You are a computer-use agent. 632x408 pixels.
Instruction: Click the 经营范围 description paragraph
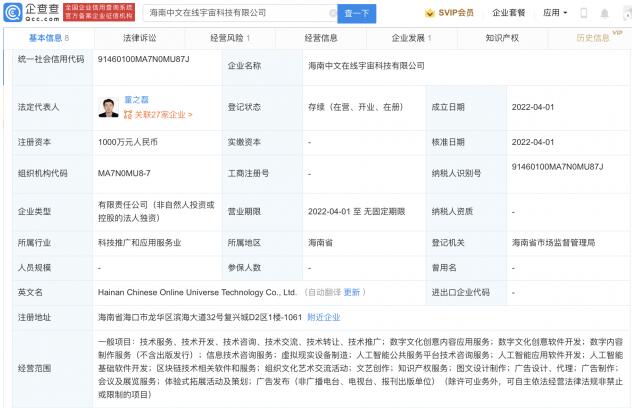360,368
